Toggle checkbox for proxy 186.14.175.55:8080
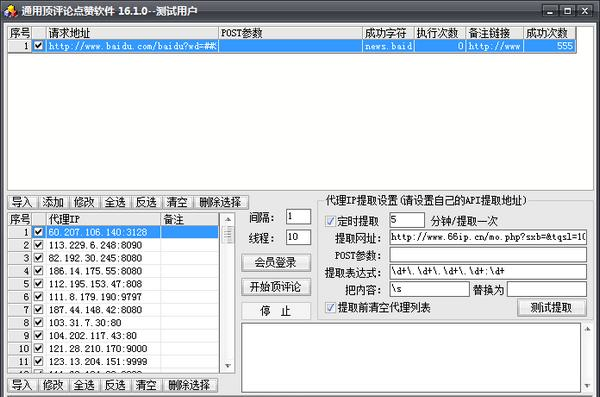This screenshot has width=600, height=397. tap(38, 271)
